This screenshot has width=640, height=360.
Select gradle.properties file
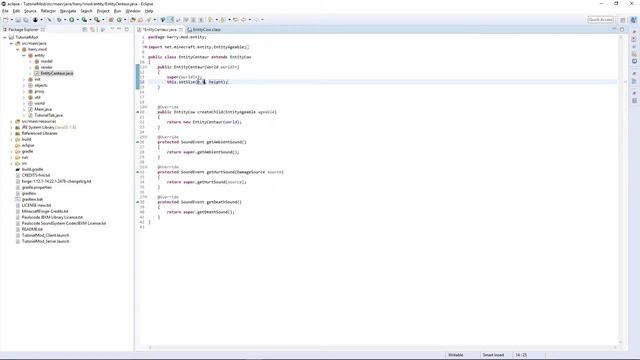coord(37,187)
